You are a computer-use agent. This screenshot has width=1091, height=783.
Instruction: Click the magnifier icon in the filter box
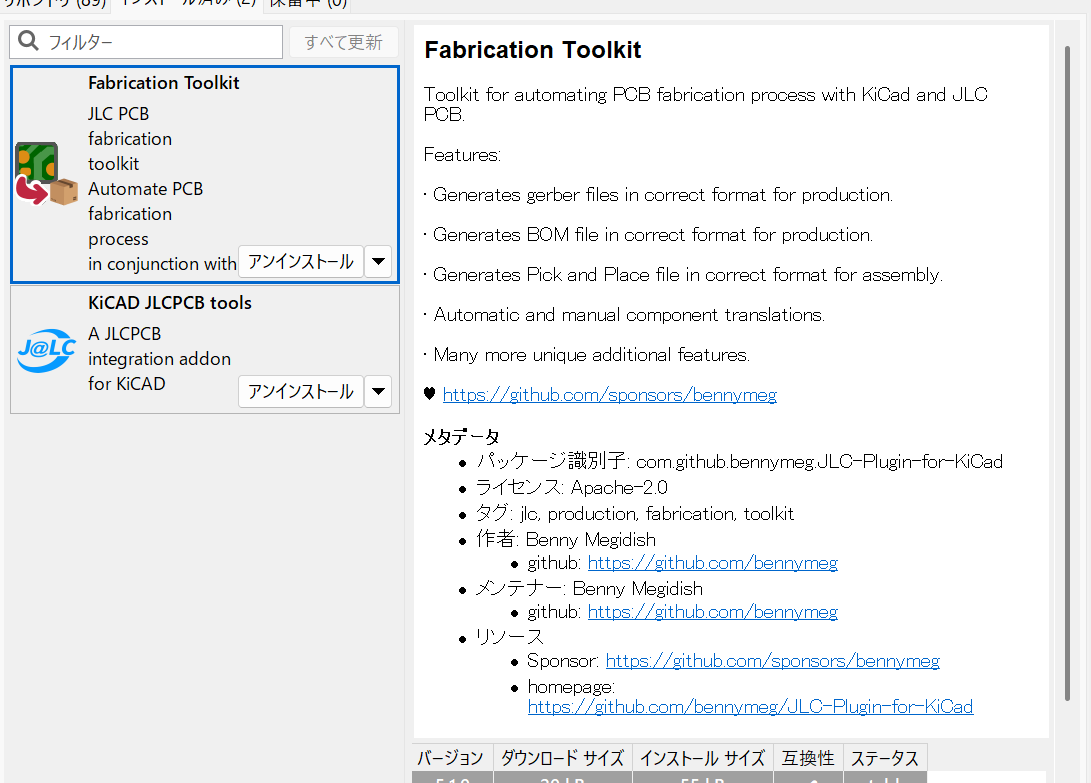29,41
